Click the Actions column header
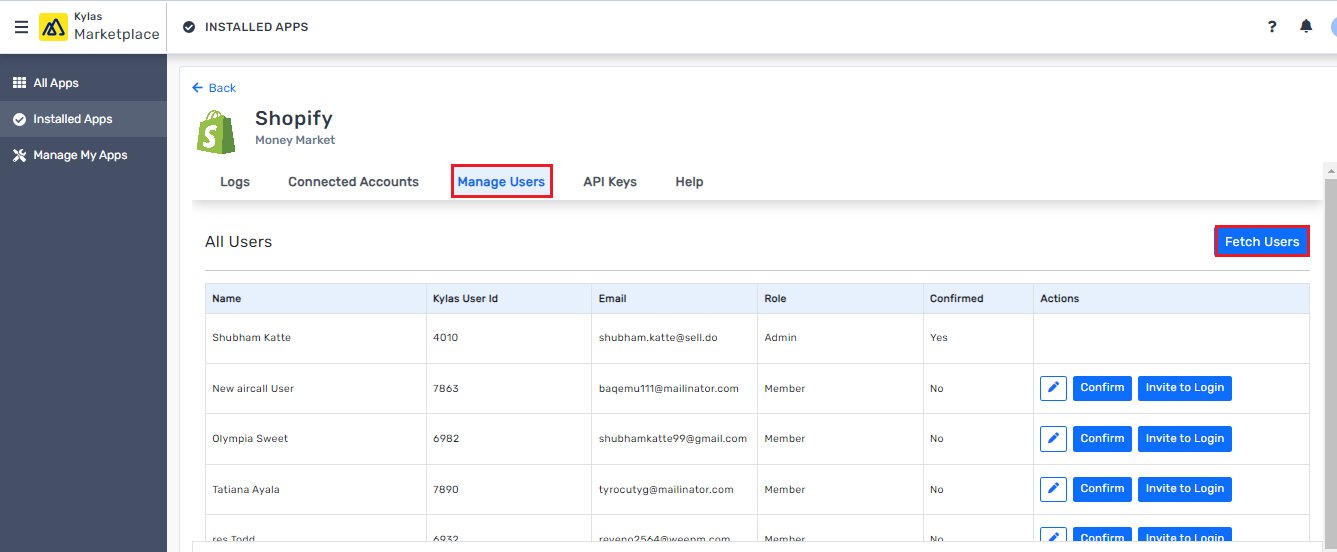Viewport: 1337px width, 552px height. pos(1171,298)
